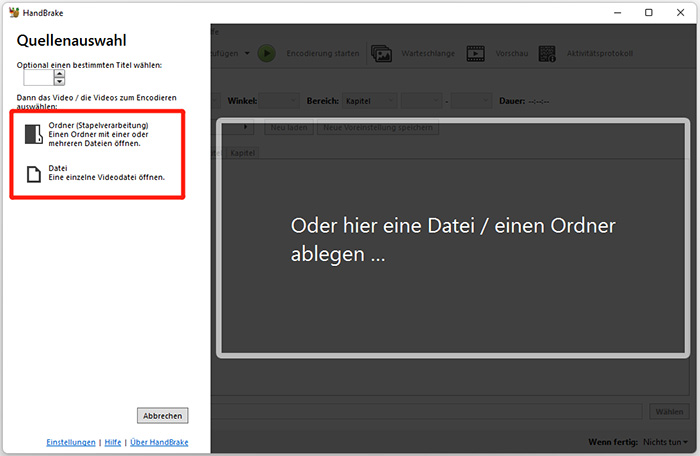Switch to the Kapitel tab

[x=242, y=153]
